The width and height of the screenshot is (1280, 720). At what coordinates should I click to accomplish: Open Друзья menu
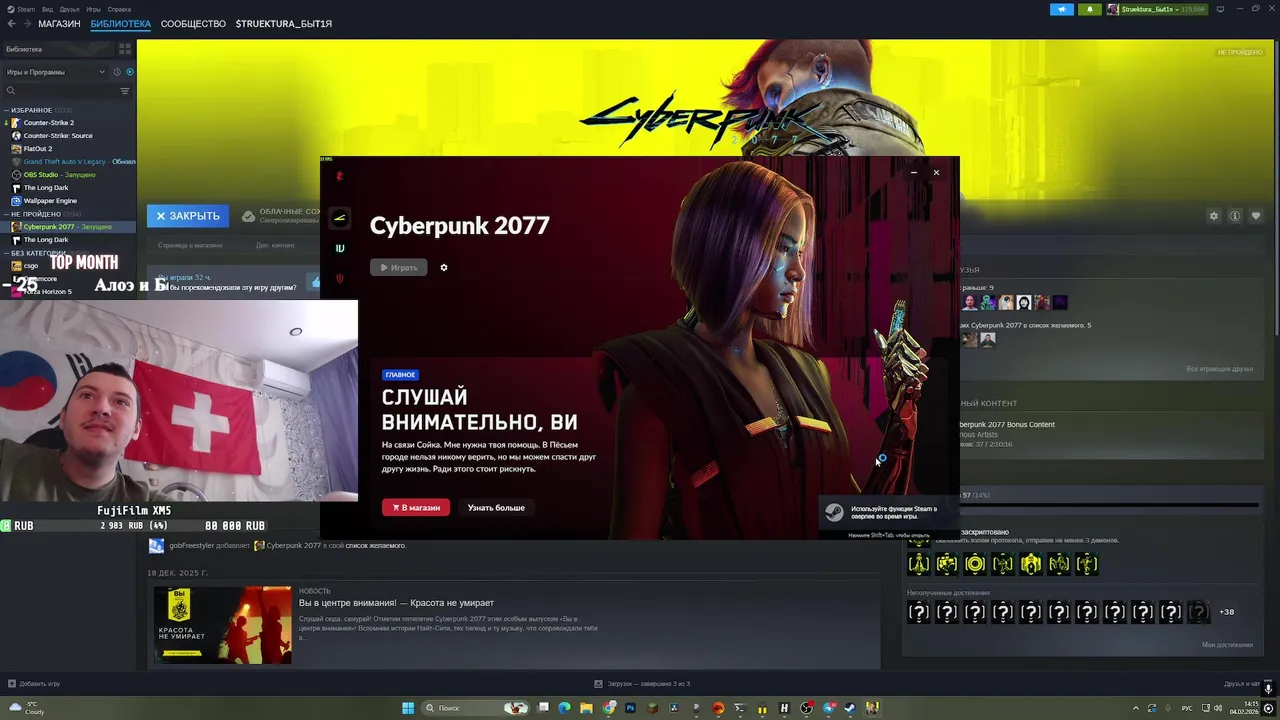click(69, 9)
